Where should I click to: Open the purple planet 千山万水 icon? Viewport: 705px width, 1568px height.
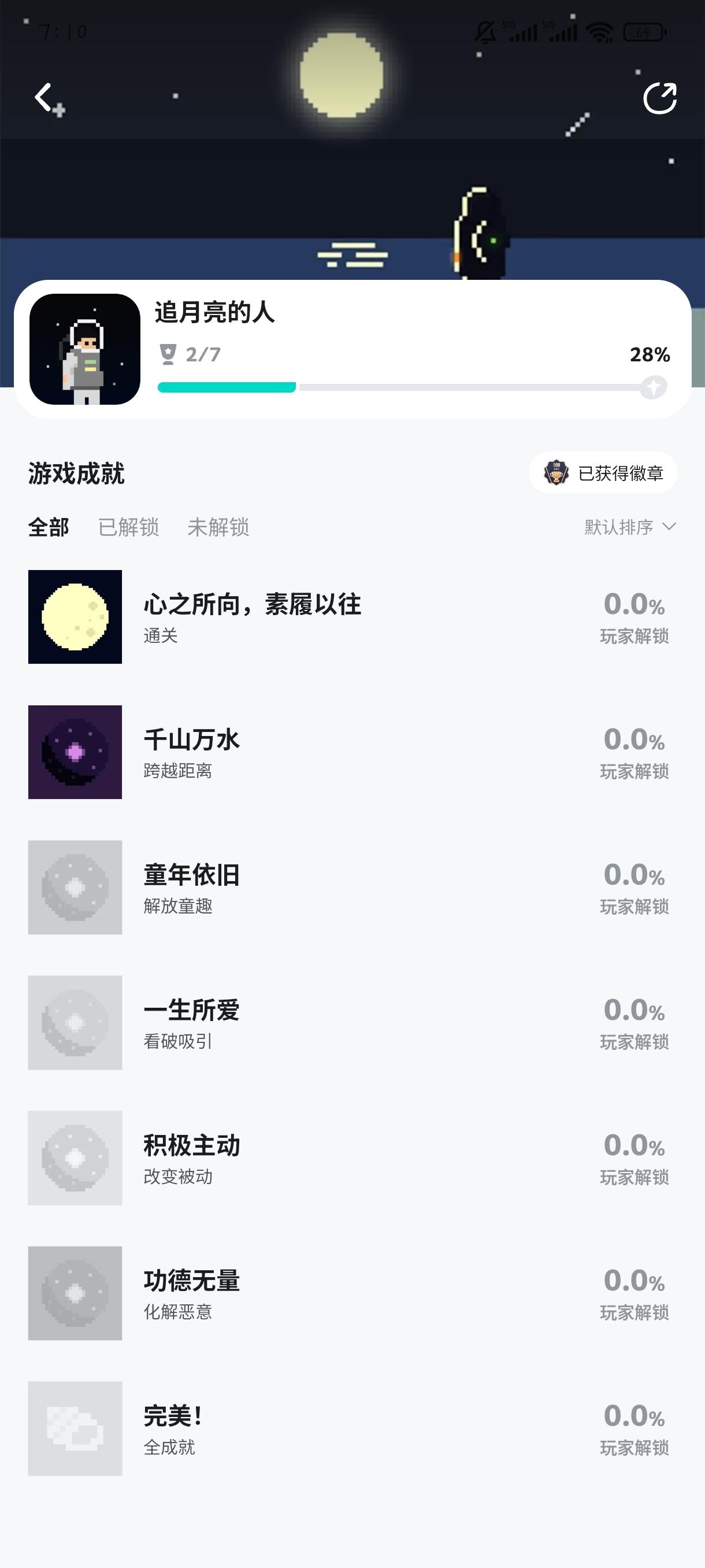tap(75, 752)
